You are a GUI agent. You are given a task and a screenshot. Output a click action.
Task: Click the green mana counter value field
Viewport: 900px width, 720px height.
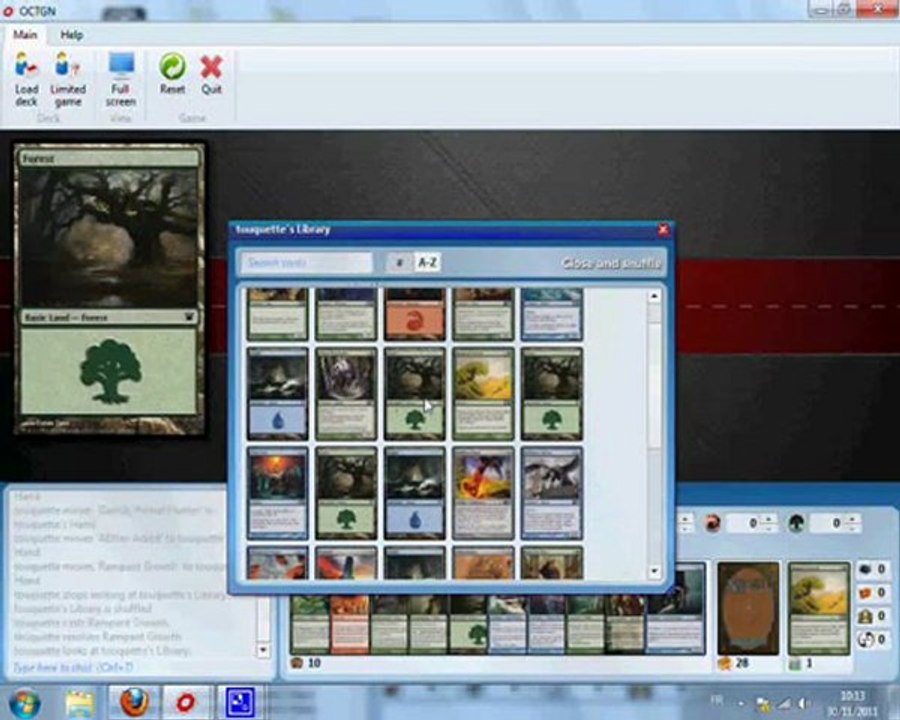[829, 523]
